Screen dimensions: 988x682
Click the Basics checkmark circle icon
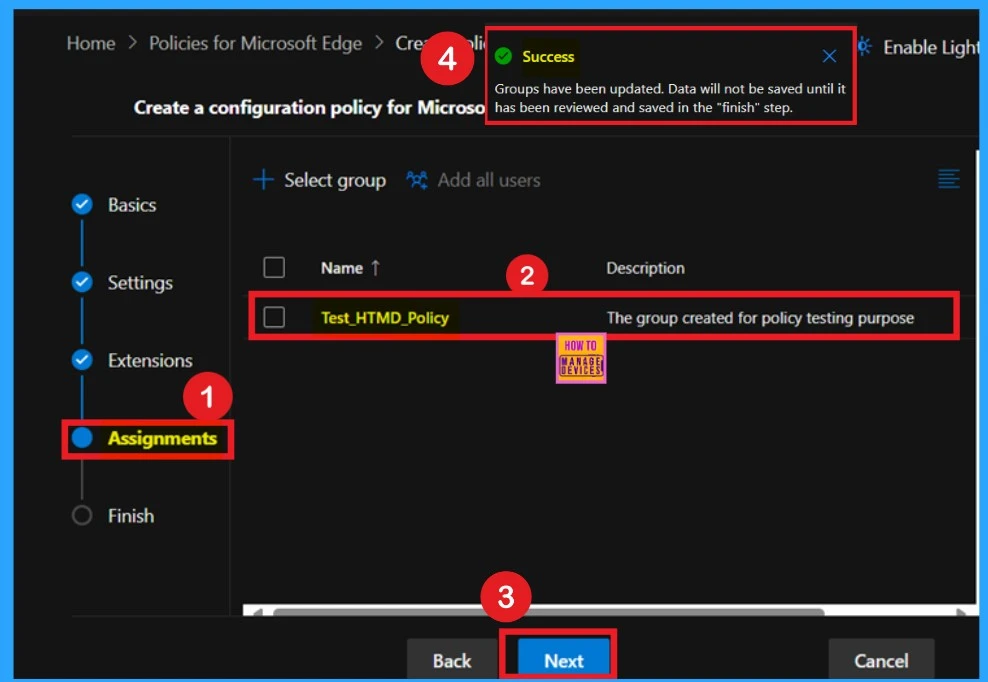click(82, 204)
